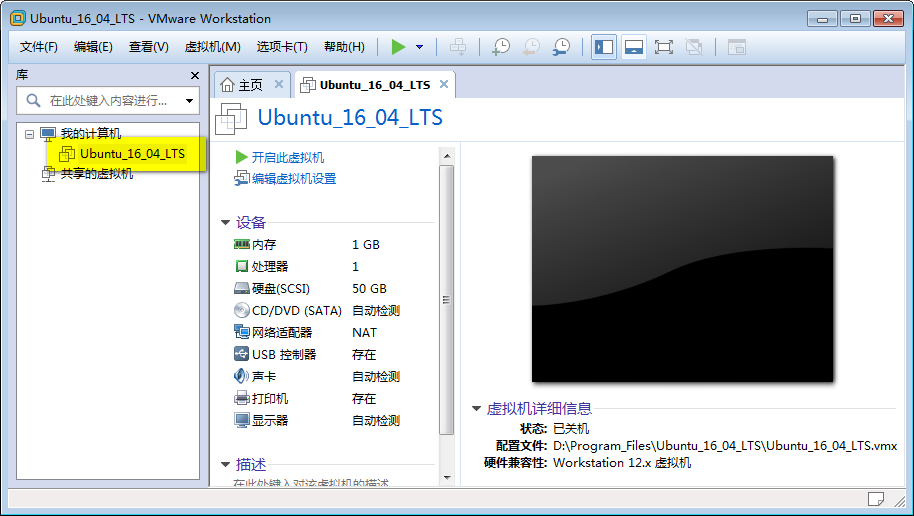Image resolution: width=914 pixels, height=516 pixels.
Task: Click the green power-on play toolbar button
Action: pos(398,47)
